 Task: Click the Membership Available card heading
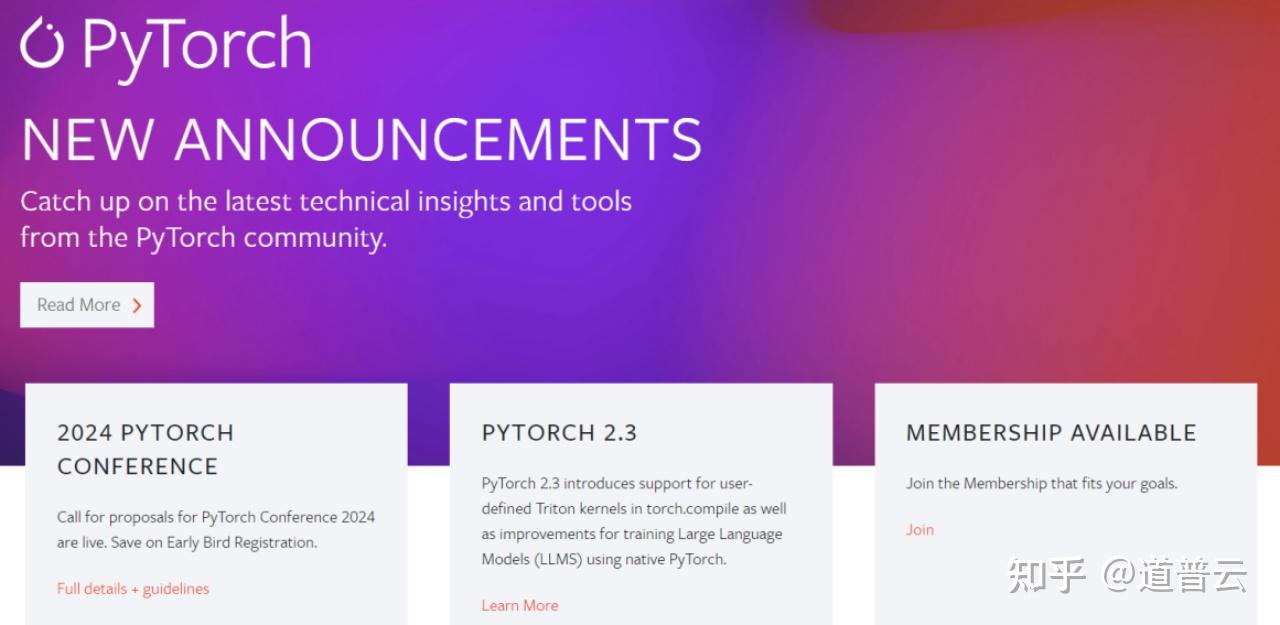click(x=1051, y=433)
